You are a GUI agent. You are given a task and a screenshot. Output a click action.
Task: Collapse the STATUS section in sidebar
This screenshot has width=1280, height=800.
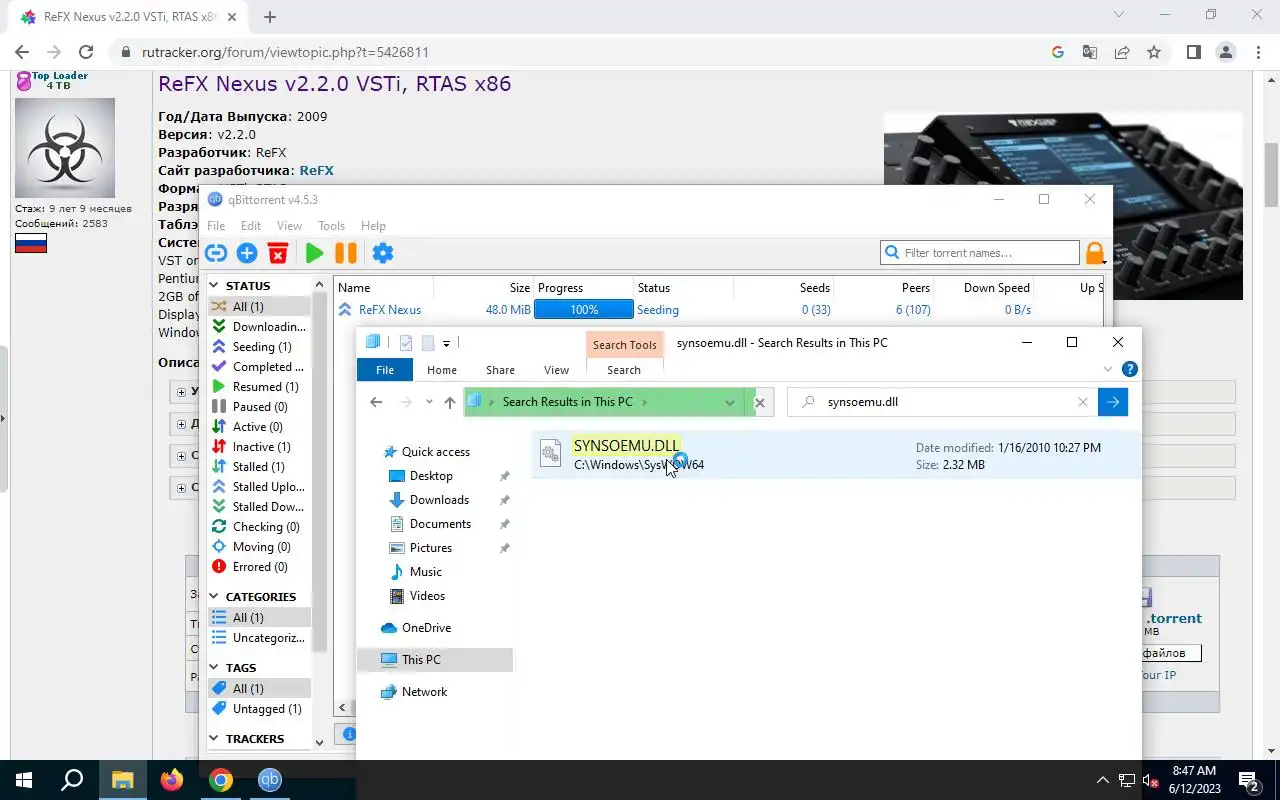(214, 286)
